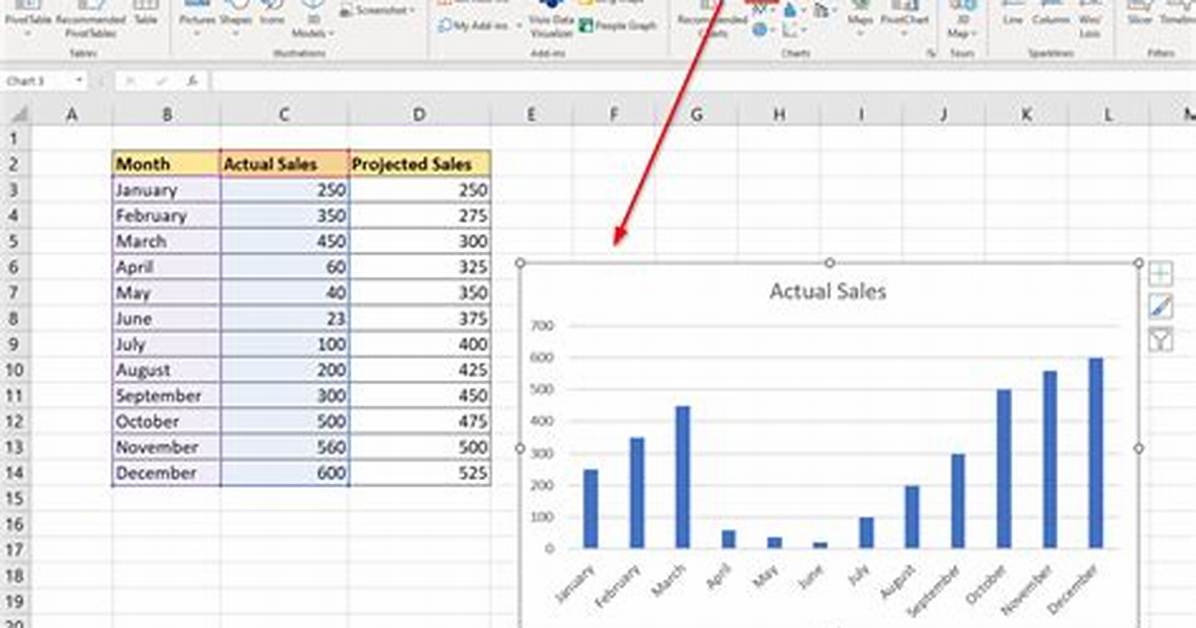The width and height of the screenshot is (1196, 628).
Task: Click the Actual Sales chart title
Action: (x=828, y=291)
